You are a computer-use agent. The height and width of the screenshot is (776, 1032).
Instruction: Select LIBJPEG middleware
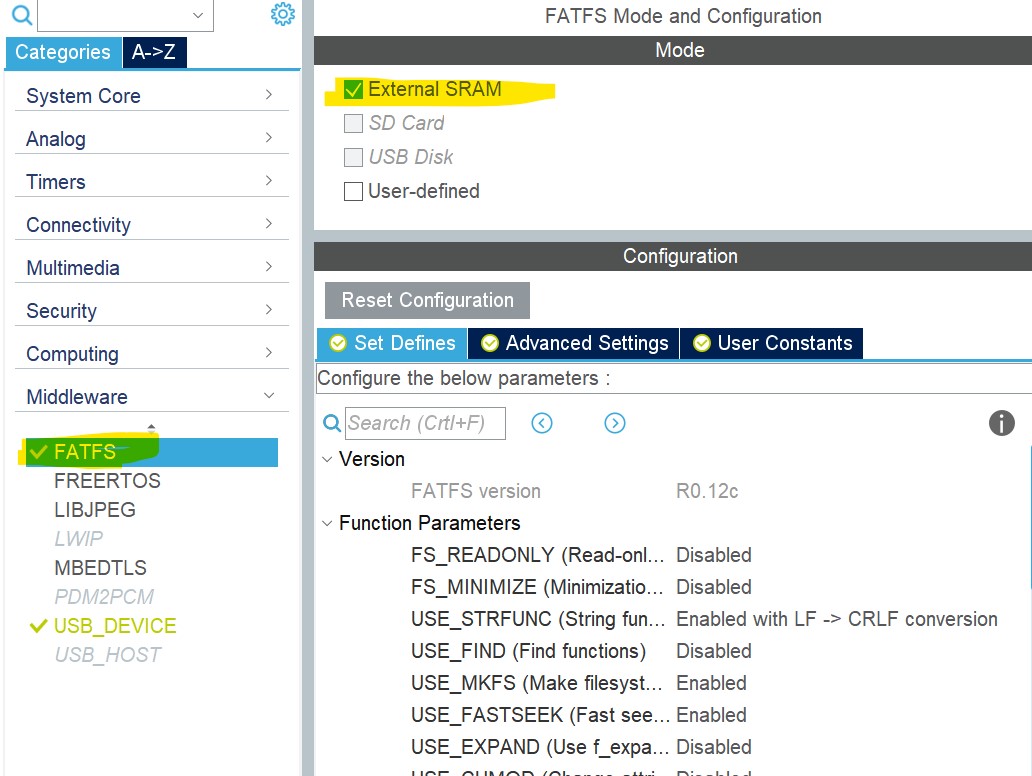[95, 510]
